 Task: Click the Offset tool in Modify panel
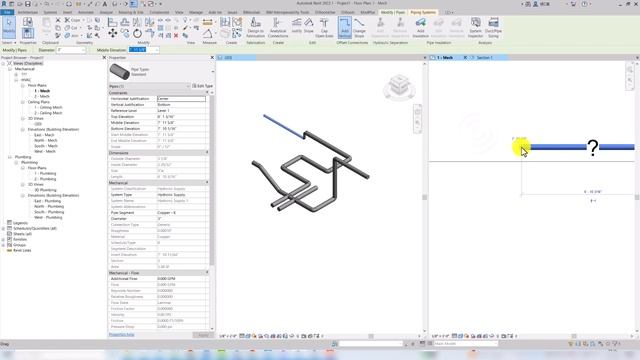(125, 22)
